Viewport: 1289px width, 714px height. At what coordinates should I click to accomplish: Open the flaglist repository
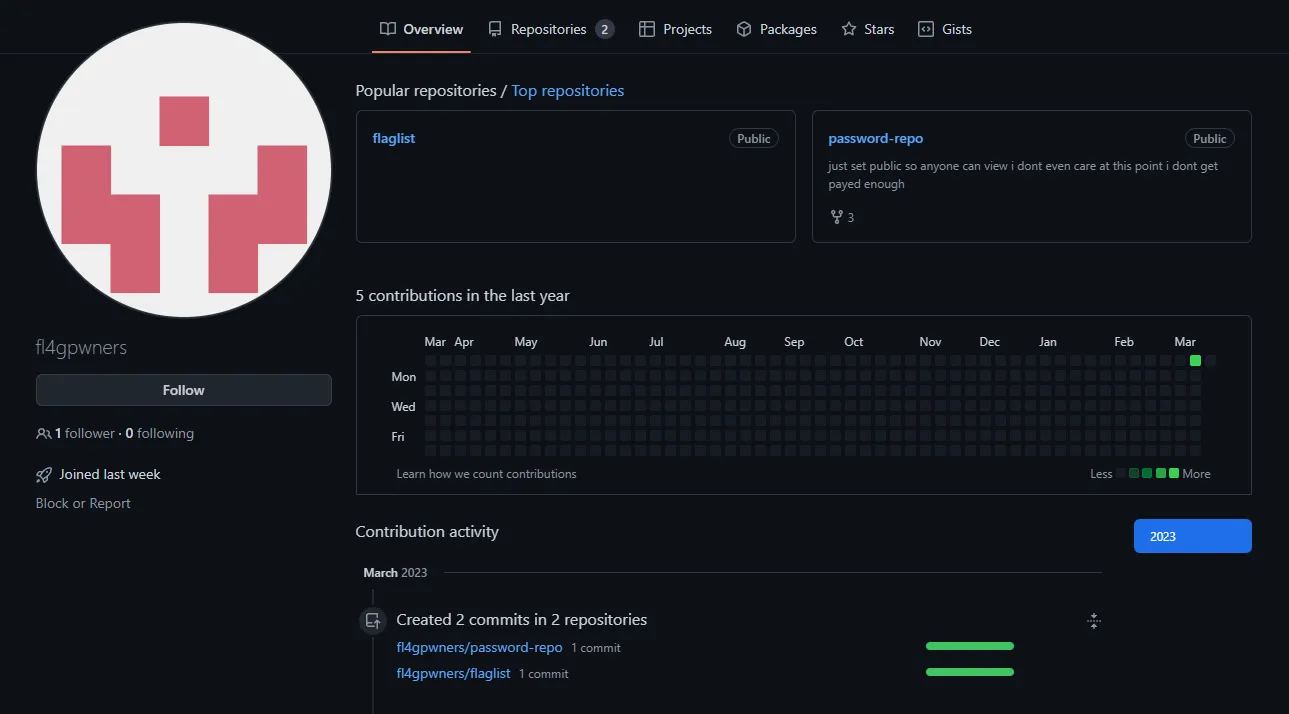[393, 138]
